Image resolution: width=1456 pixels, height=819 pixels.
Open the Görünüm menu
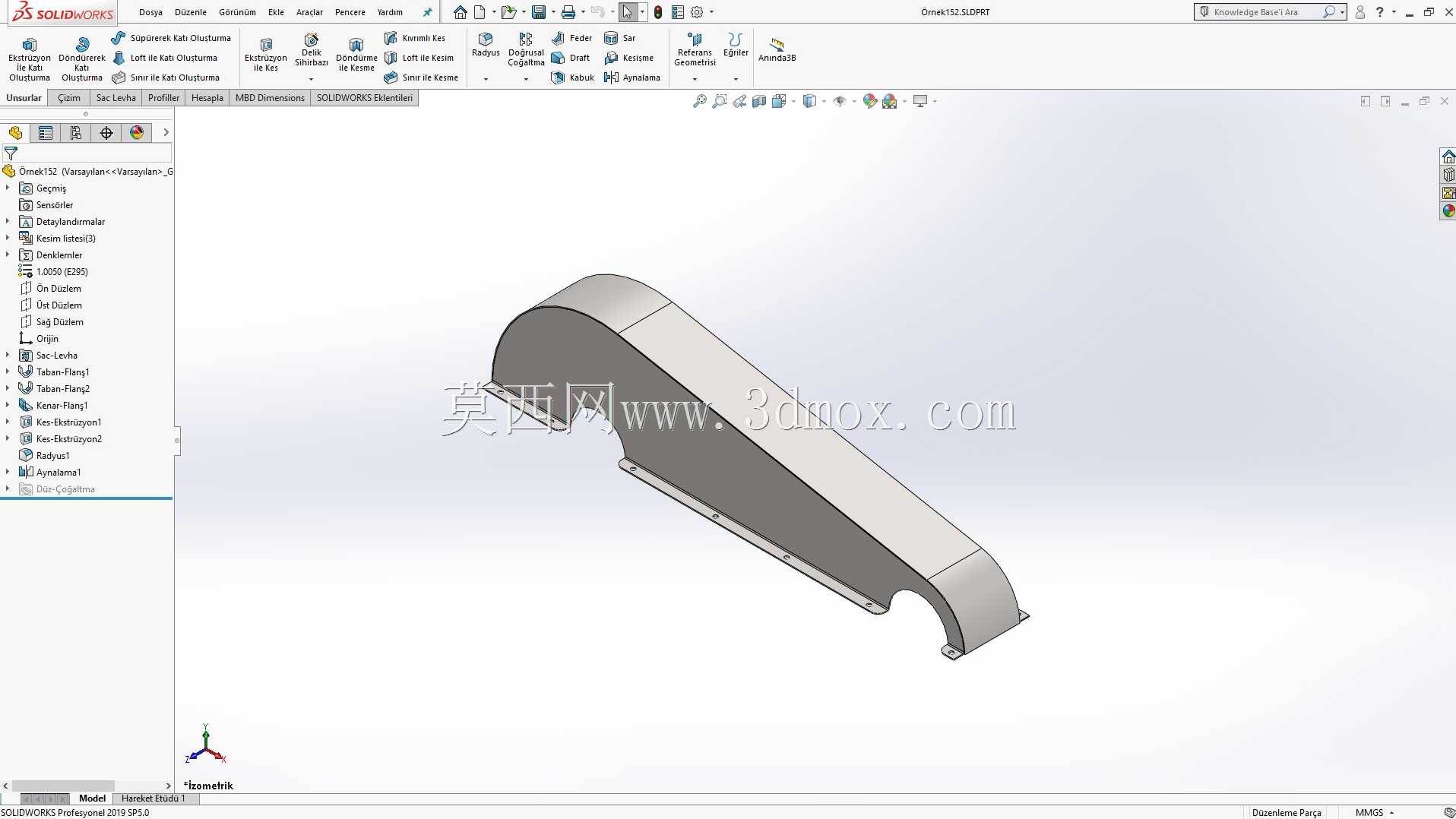click(237, 12)
